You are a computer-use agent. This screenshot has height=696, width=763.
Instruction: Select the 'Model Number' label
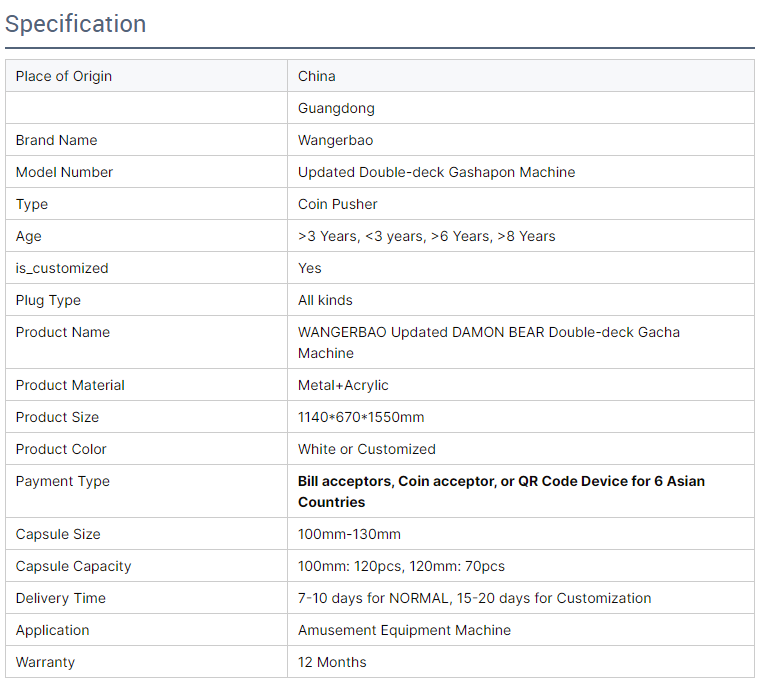tap(64, 172)
